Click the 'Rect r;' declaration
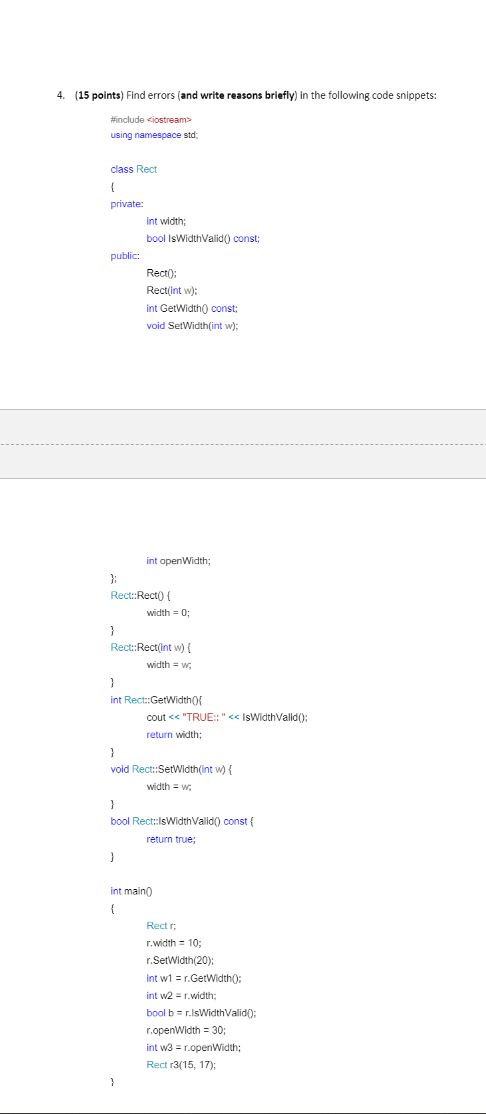486x1114 pixels. 161,926
